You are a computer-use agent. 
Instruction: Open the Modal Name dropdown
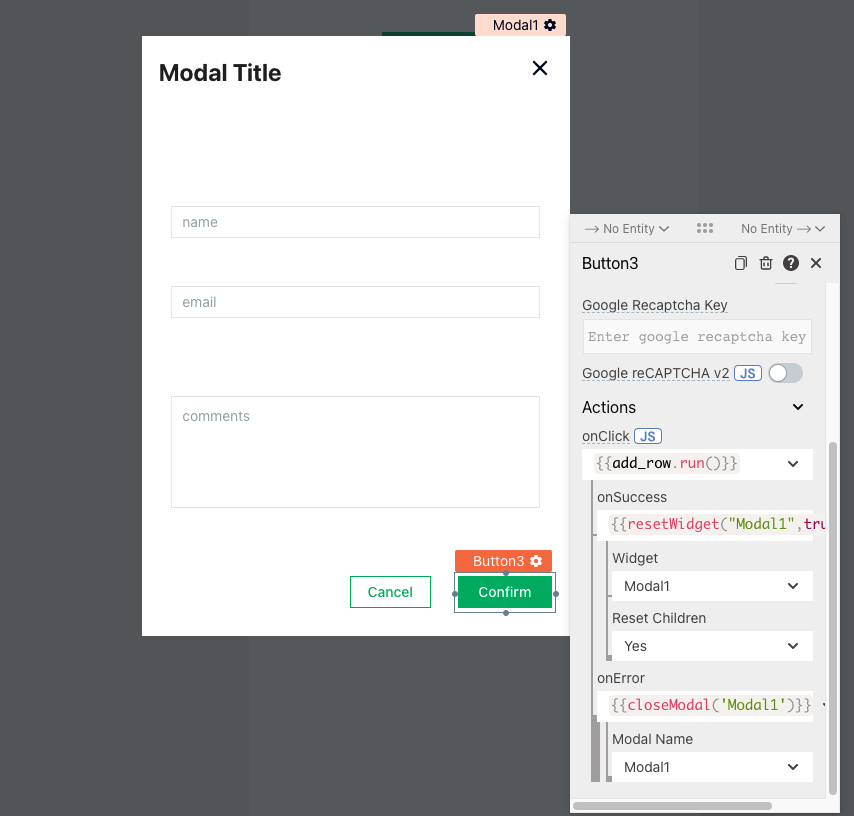tap(793, 767)
